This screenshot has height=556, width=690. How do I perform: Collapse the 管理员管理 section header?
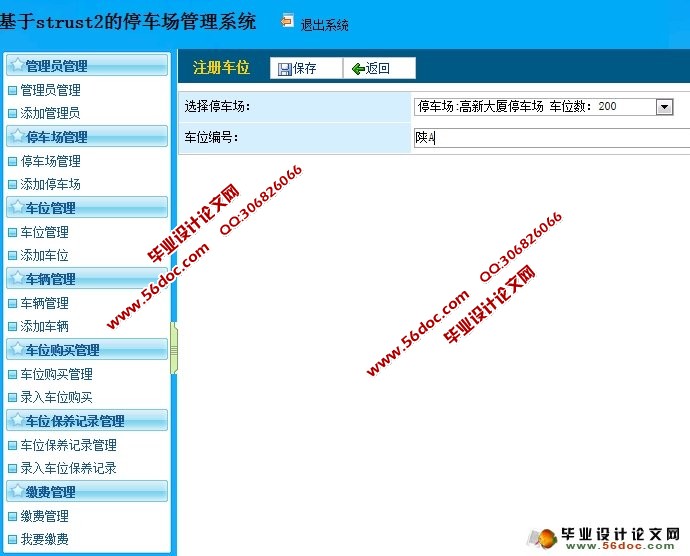pos(87,66)
